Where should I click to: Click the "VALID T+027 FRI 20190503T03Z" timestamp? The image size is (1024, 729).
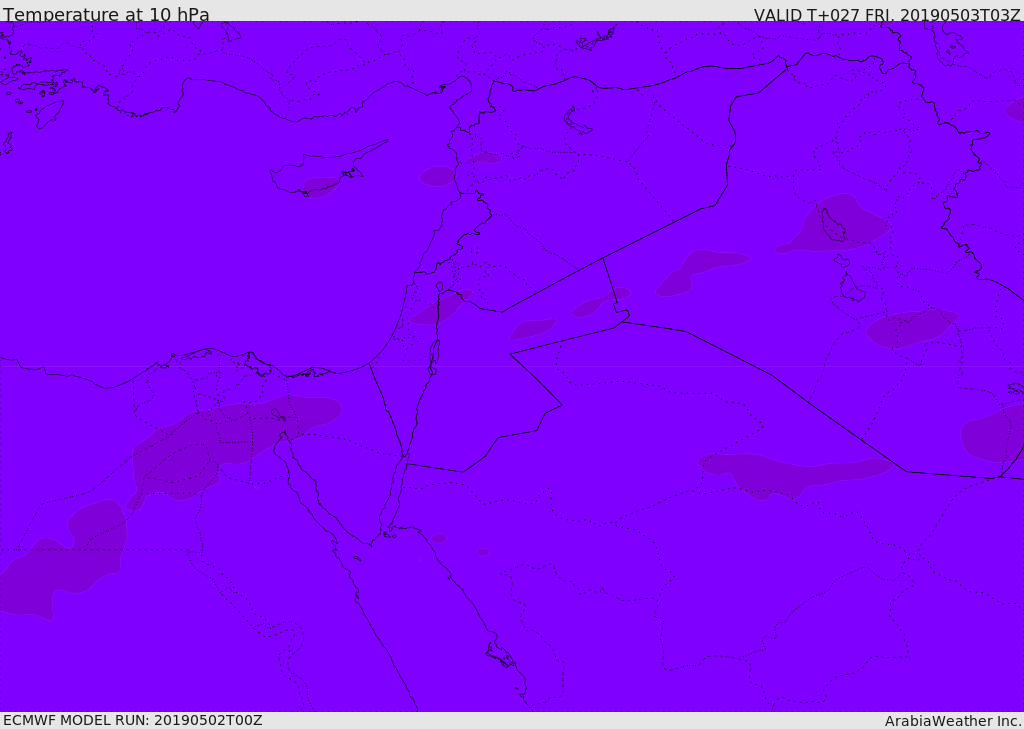(886, 15)
